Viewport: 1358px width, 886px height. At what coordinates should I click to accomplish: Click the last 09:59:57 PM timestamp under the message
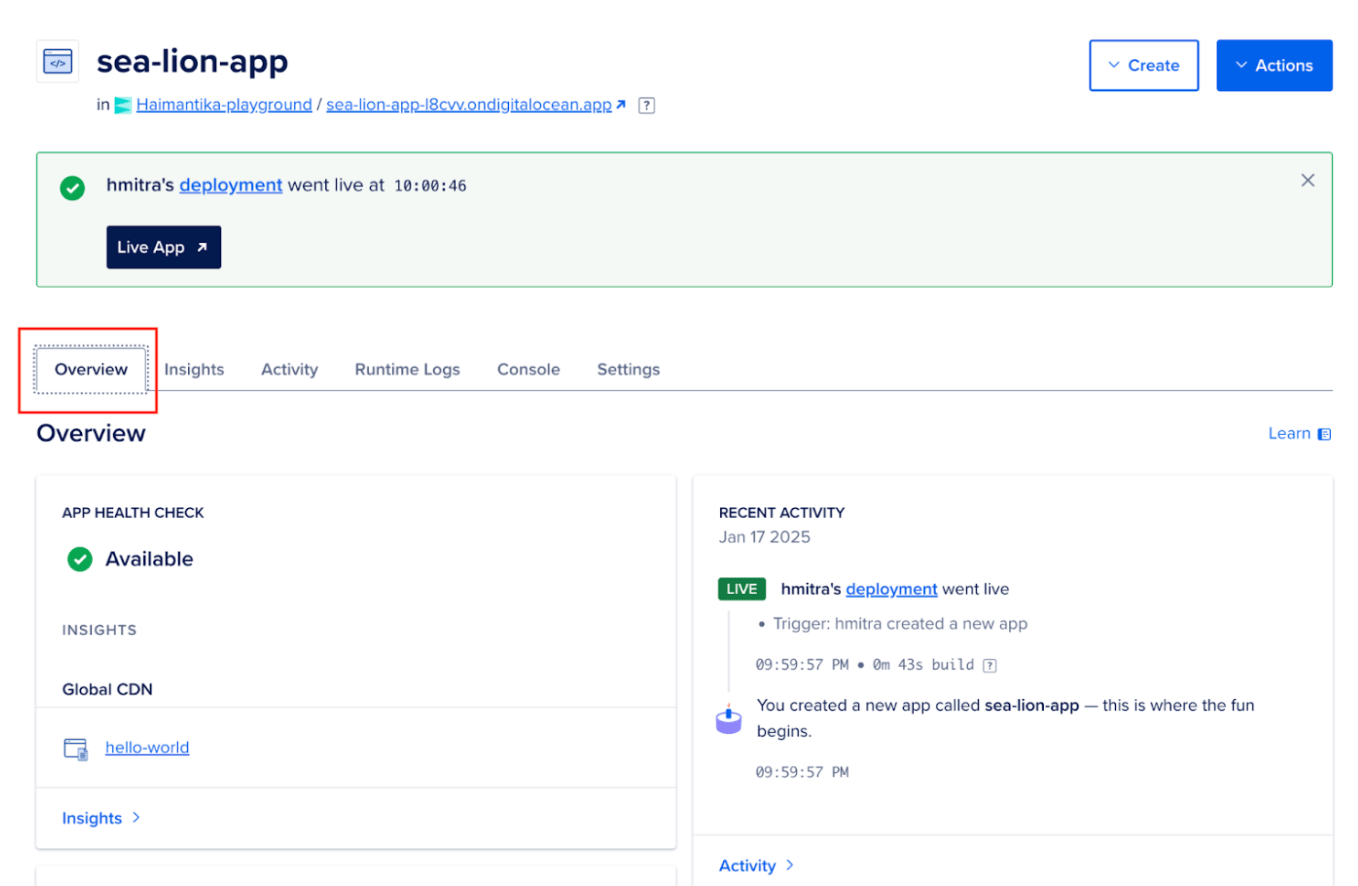coord(802,772)
